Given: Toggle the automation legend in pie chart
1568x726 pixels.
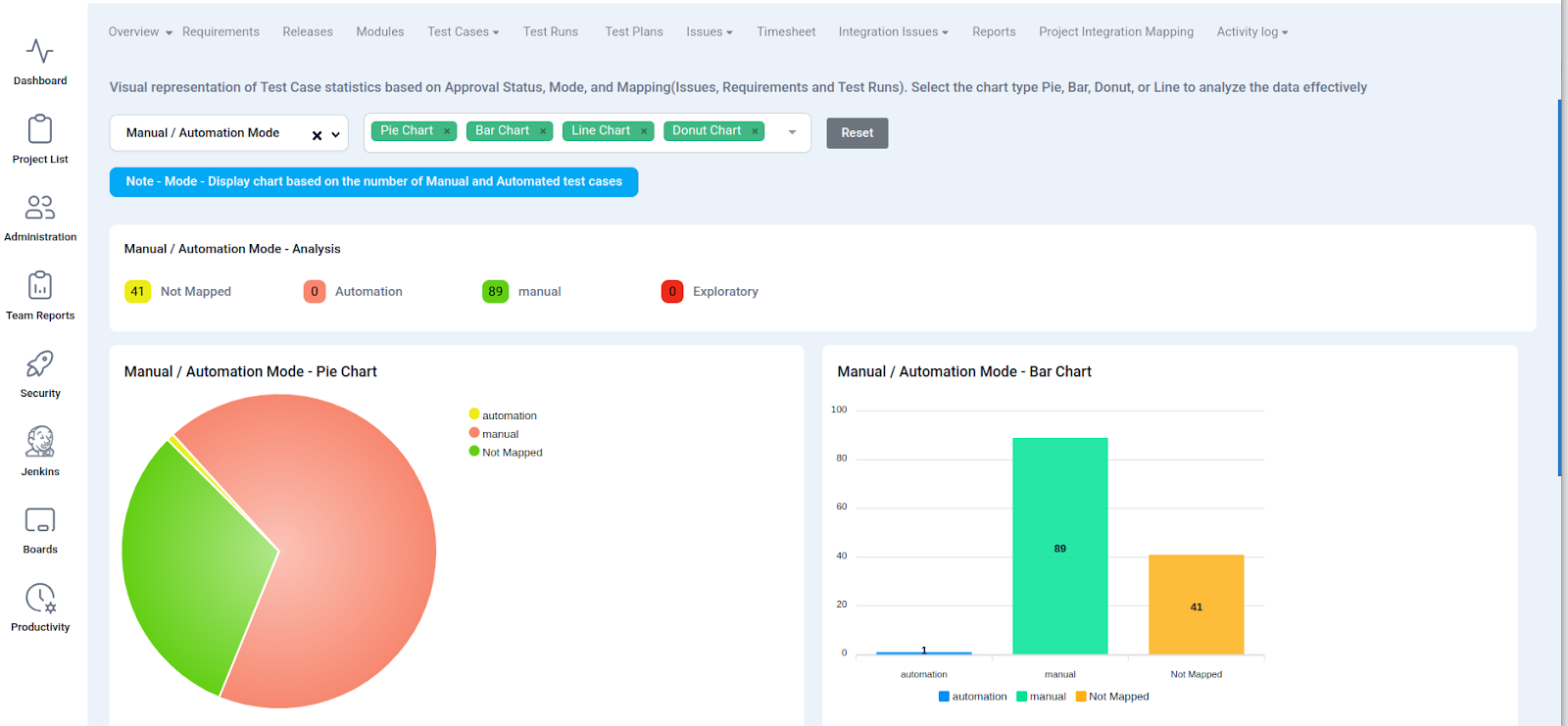Looking at the screenshot, I should point(503,415).
